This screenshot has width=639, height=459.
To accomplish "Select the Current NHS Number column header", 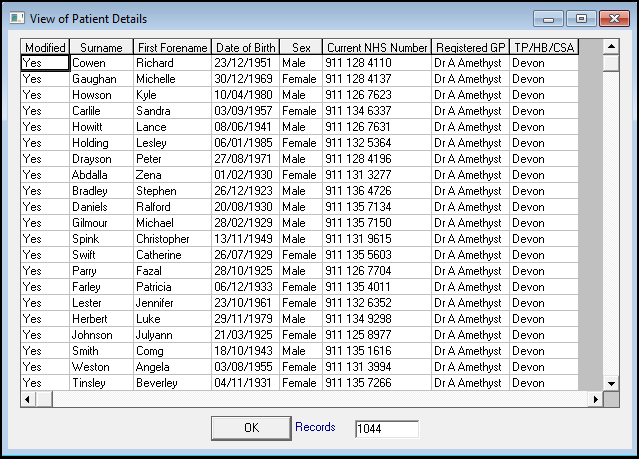I will (x=377, y=47).
